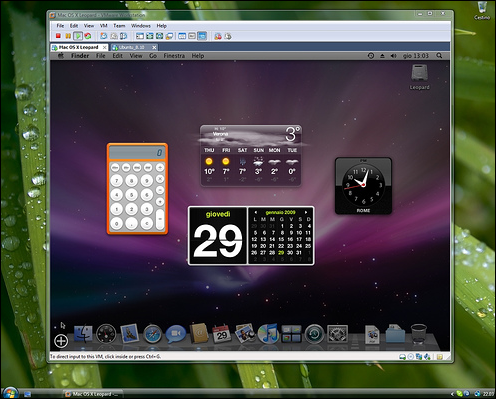Open Finder from the Mac dock
Screen dimensions: 496x399
coord(83,333)
